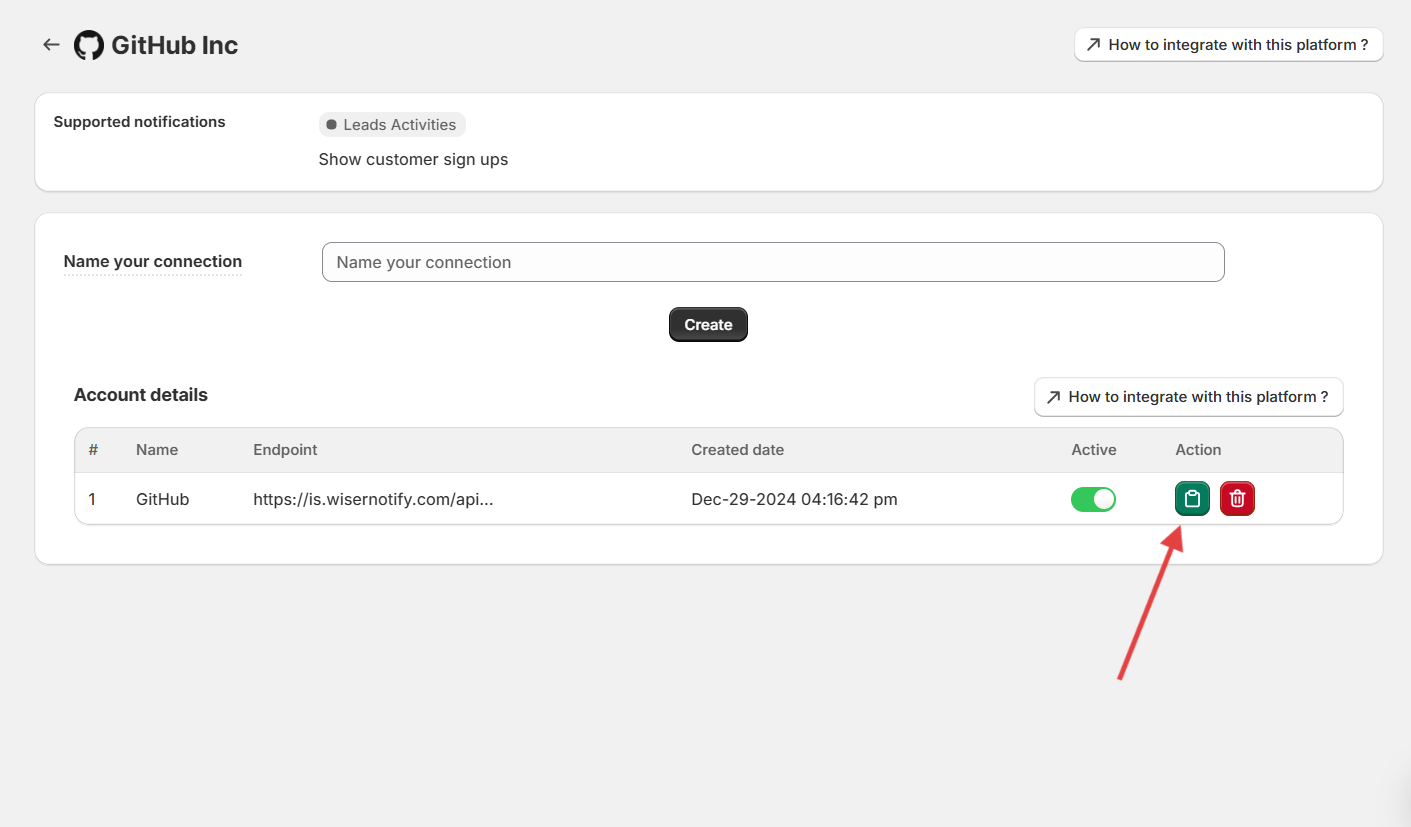Click row number '1' in the table
The width and height of the screenshot is (1411, 827).
coord(92,499)
